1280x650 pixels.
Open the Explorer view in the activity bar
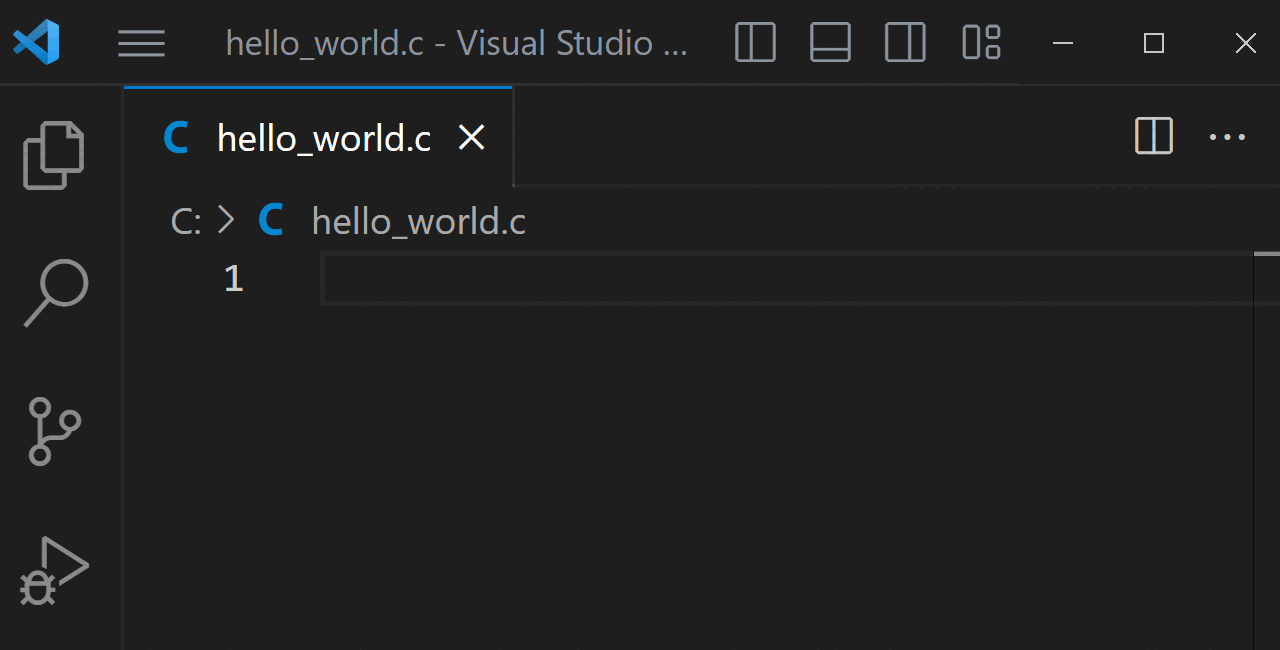[x=54, y=155]
